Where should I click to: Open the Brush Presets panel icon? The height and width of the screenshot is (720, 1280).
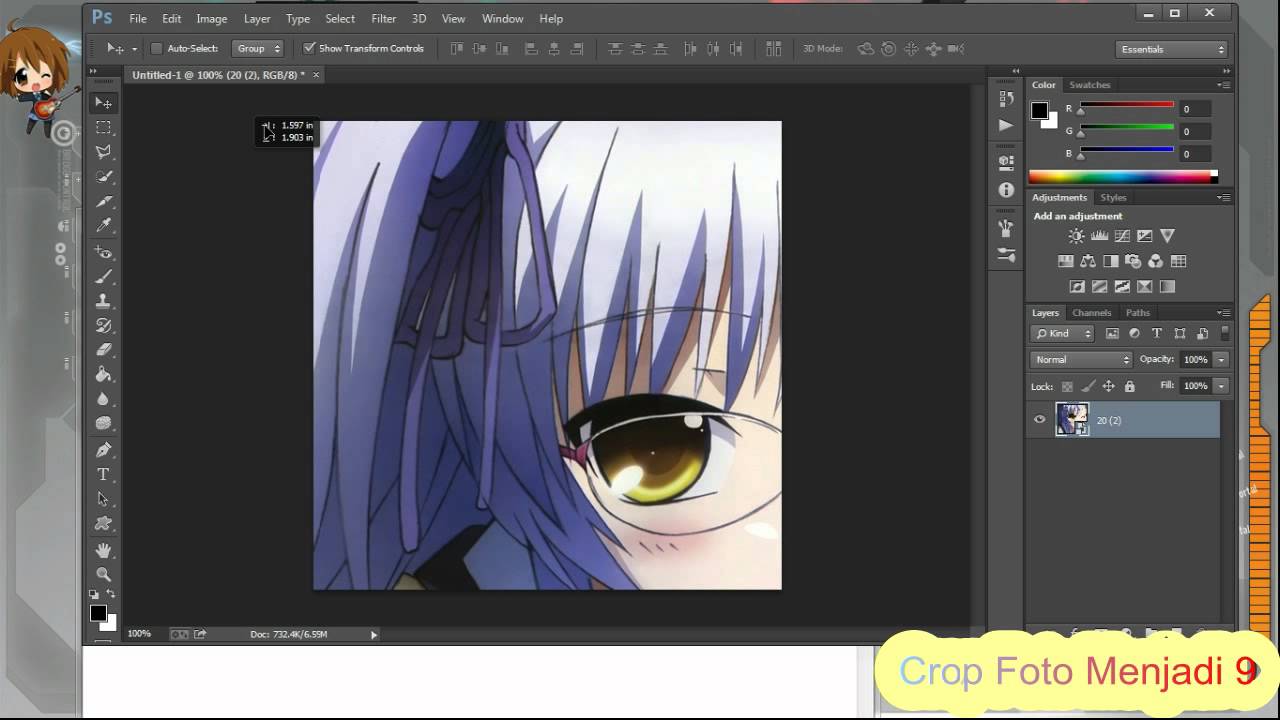click(1006, 256)
